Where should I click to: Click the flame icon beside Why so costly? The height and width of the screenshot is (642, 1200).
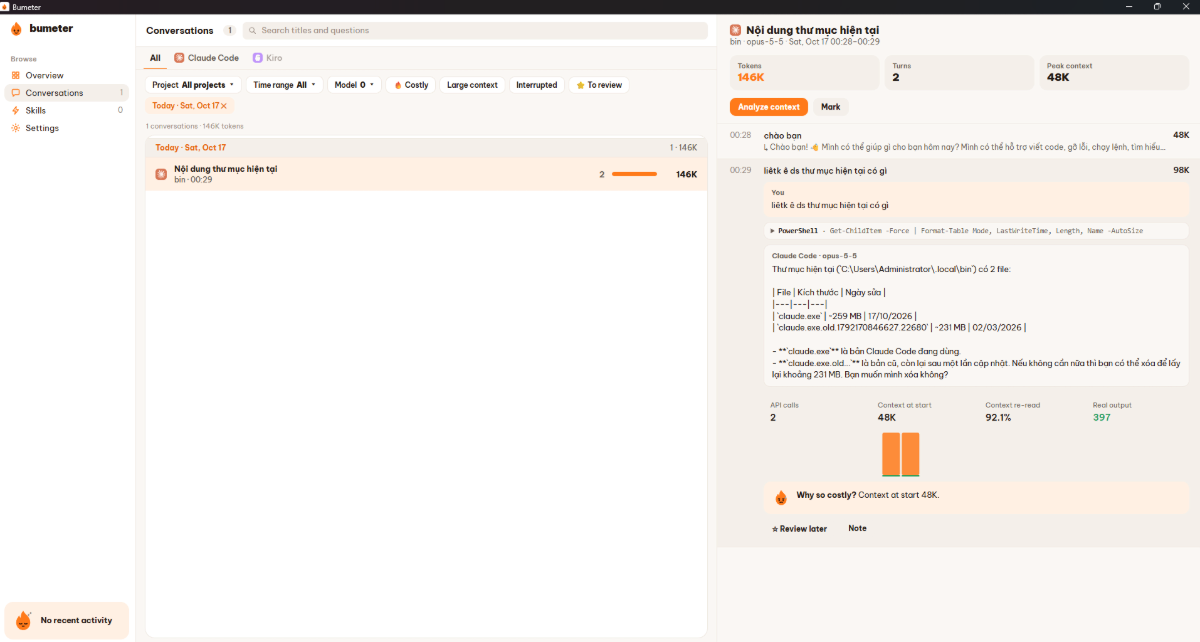coord(782,496)
